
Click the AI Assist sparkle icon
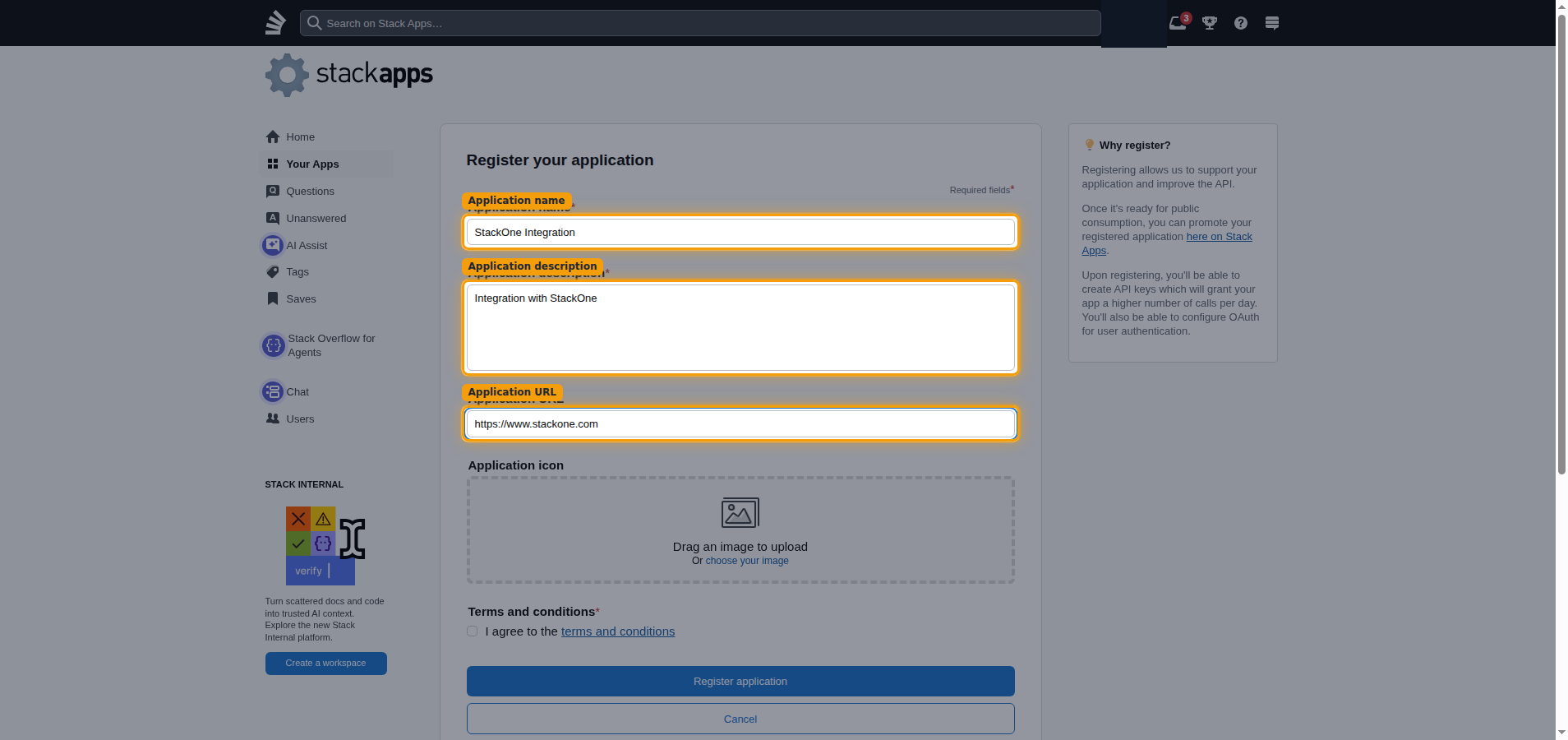pyautogui.click(x=273, y=245)
